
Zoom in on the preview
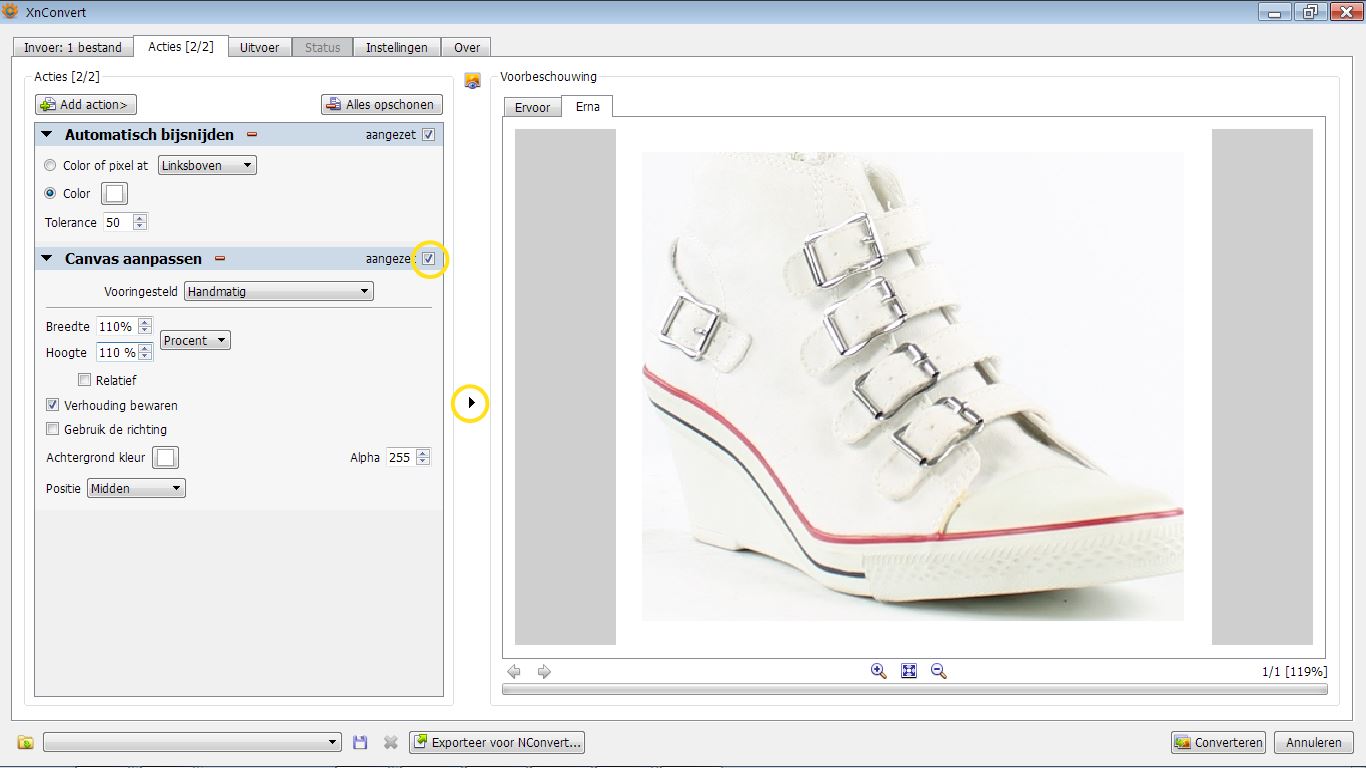click(x=878, y=671)
